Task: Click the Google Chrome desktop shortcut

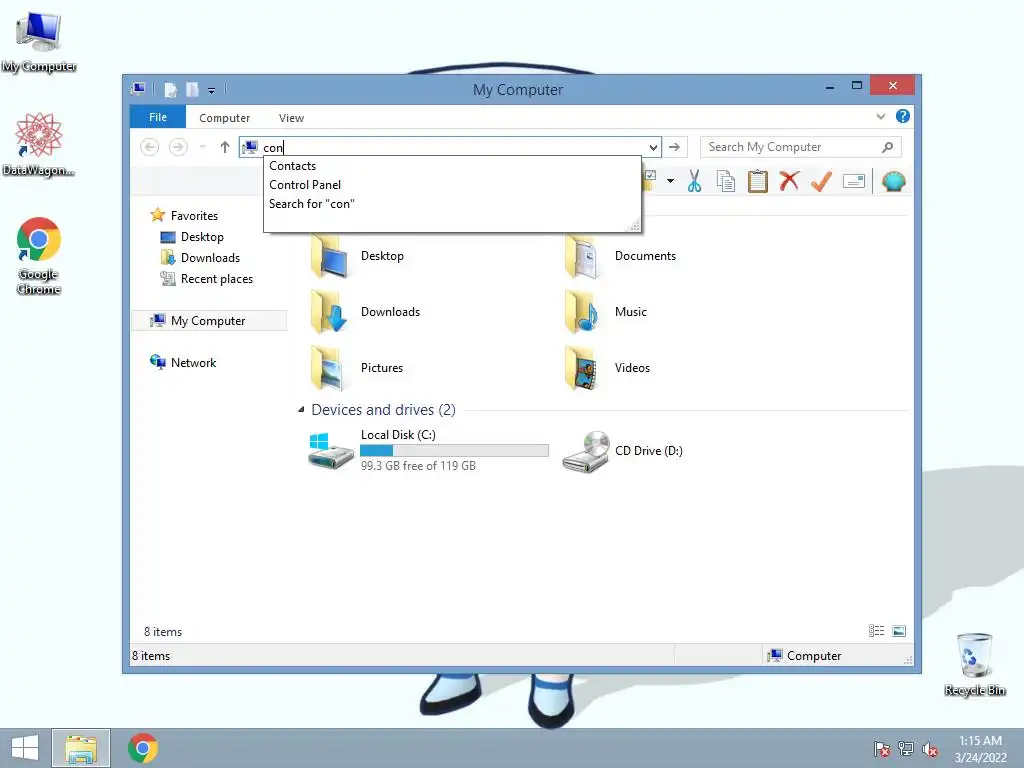Action: coord(39,255)
